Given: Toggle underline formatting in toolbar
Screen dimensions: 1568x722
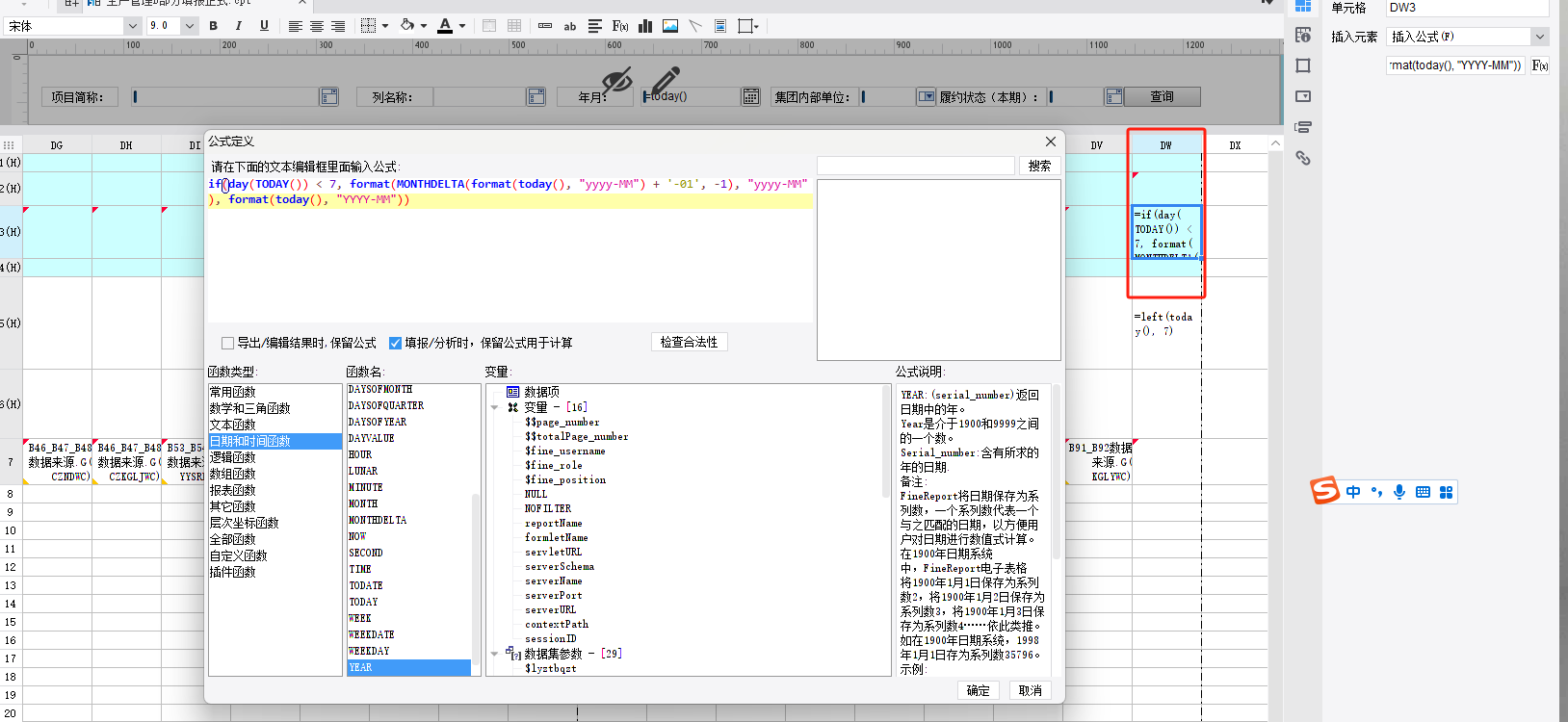Looking at the screenshot, I should 264,26.
